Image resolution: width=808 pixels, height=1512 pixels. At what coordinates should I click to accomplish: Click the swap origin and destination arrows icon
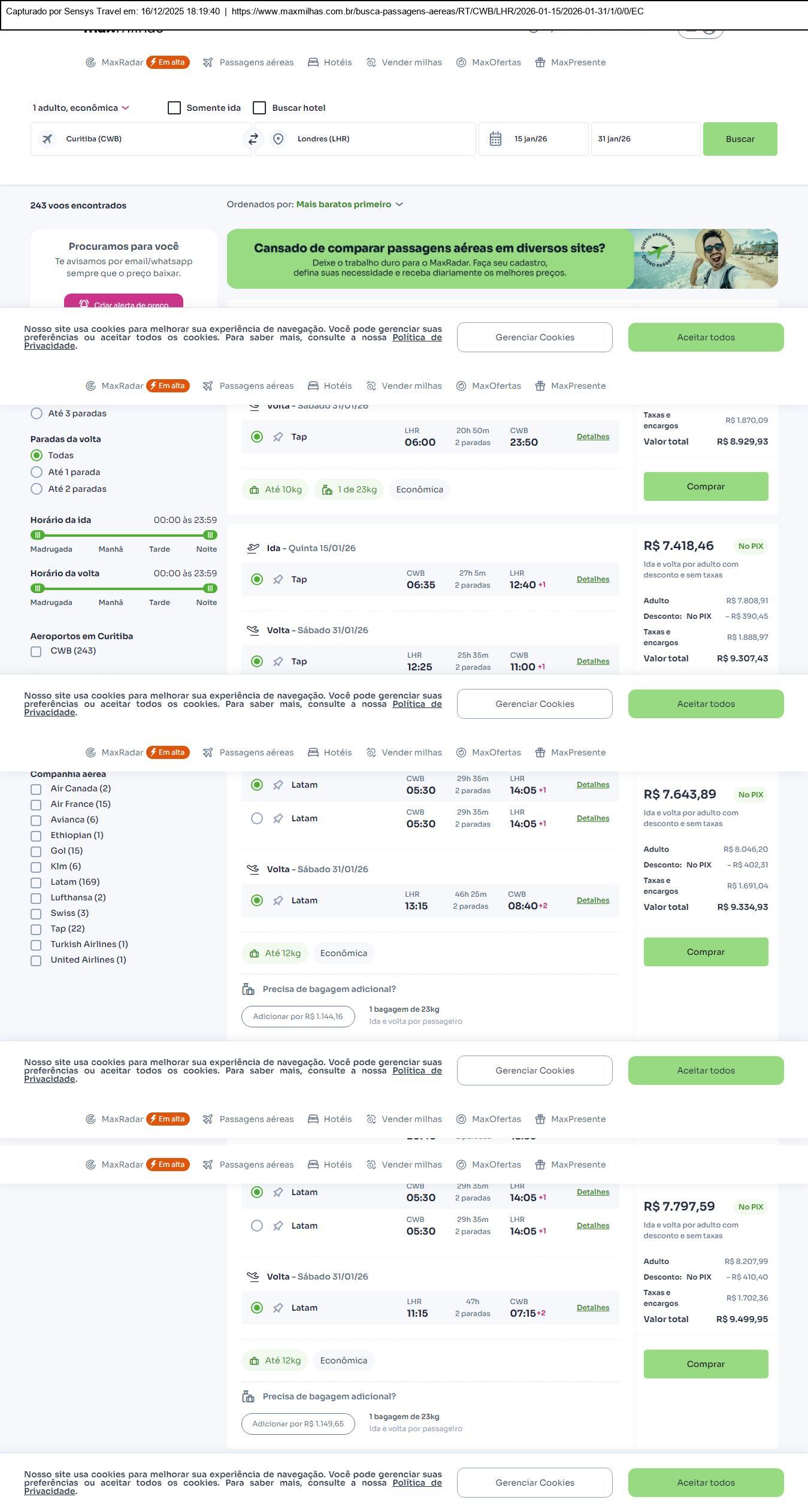[253, 139]
